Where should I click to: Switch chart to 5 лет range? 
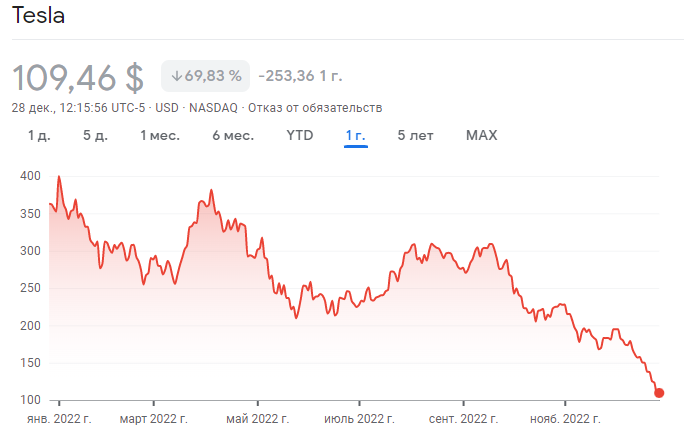415,136
